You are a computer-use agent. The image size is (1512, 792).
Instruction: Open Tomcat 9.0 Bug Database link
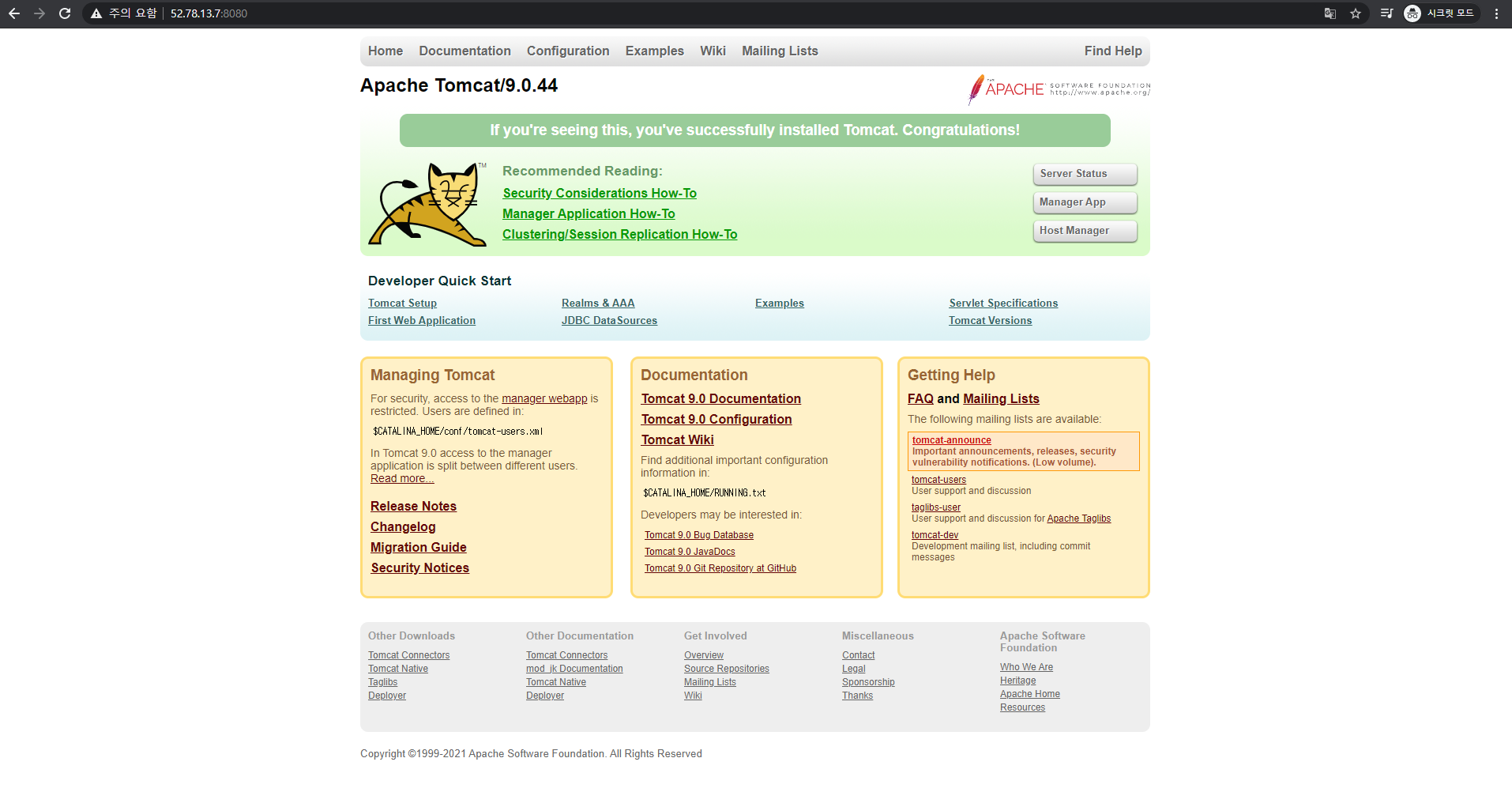point(699,535)
